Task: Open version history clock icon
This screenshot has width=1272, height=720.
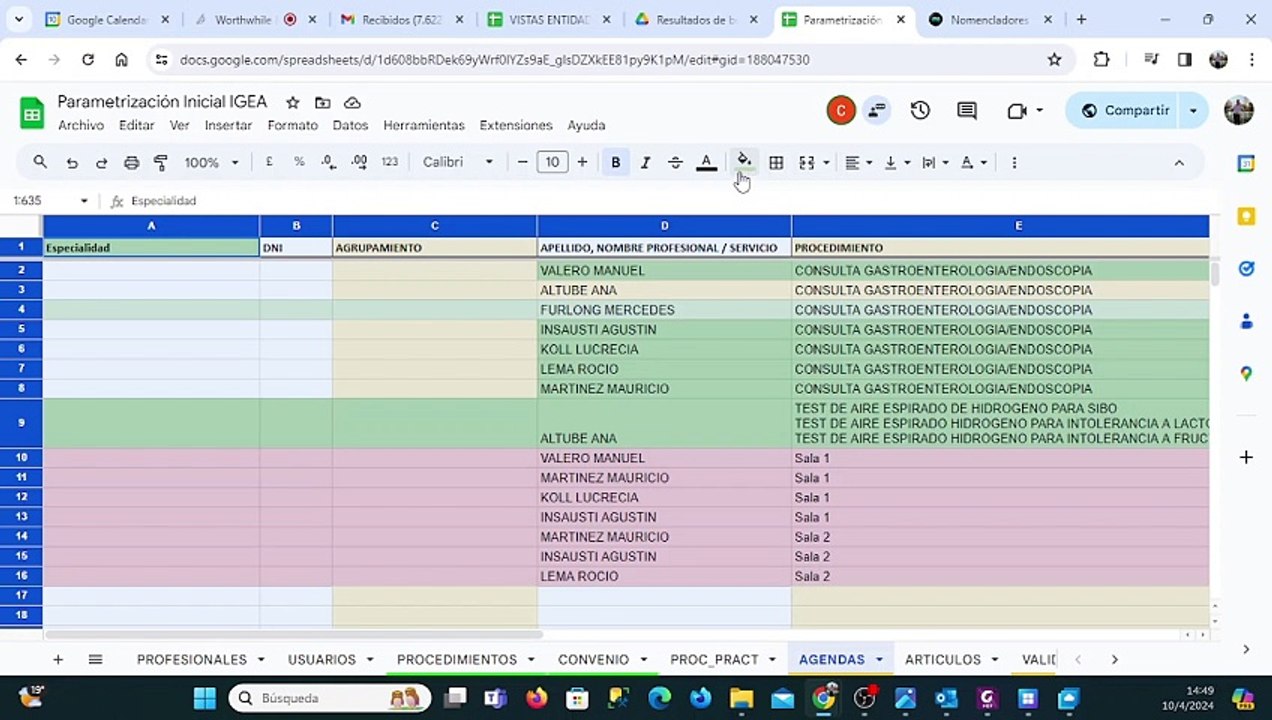Action: pyautogui.click(x=920, y=111)
